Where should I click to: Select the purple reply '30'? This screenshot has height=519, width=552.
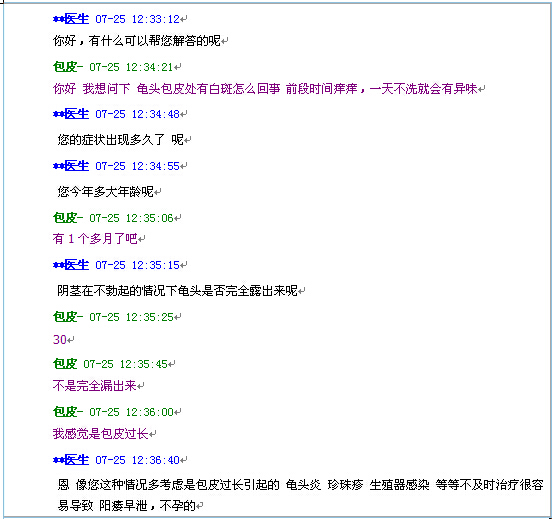pos(60,339)
